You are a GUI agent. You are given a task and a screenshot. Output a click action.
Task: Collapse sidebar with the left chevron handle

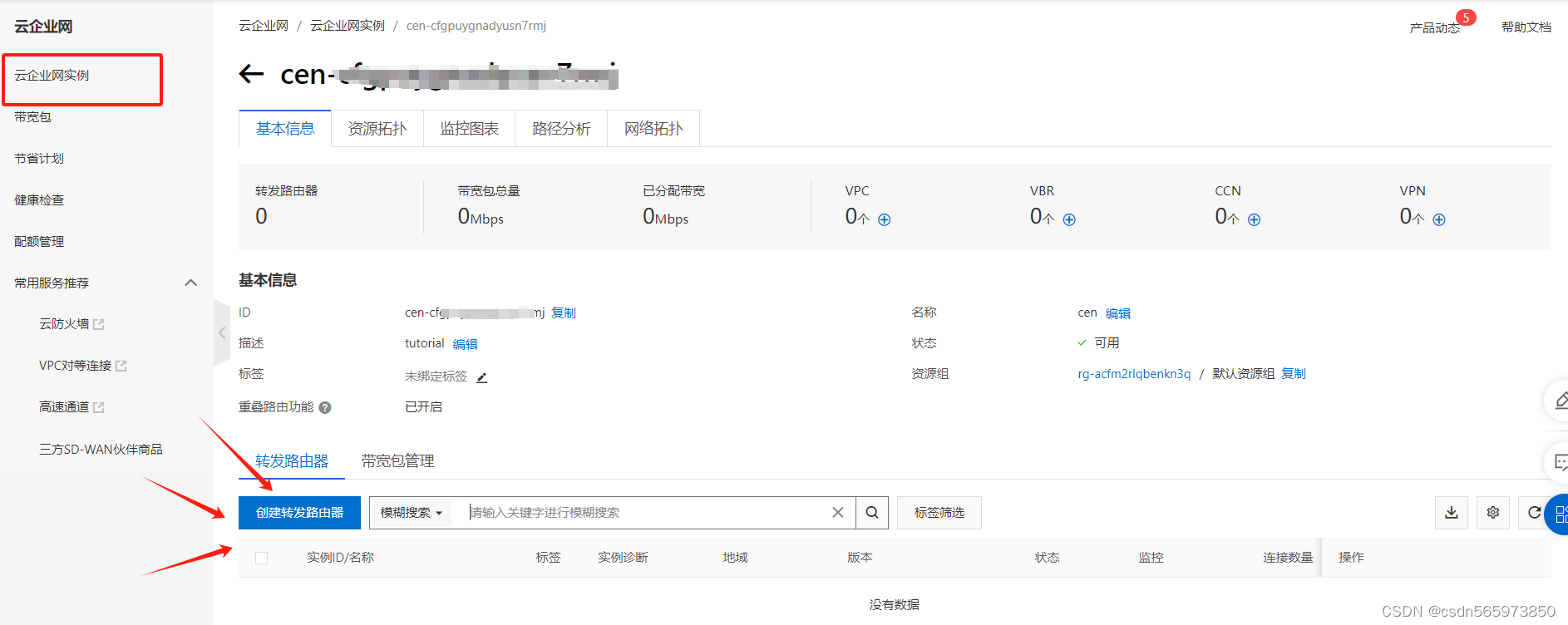(x=222, y=332)
